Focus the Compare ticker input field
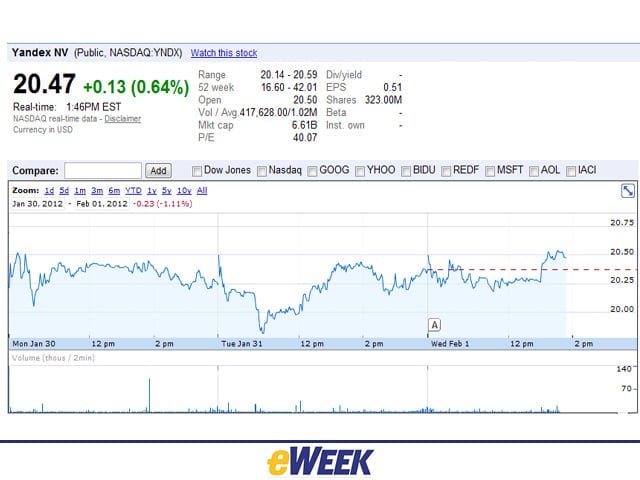Image resolution: width=640 pixels, height=480 pixels. [x=103, y=171]
